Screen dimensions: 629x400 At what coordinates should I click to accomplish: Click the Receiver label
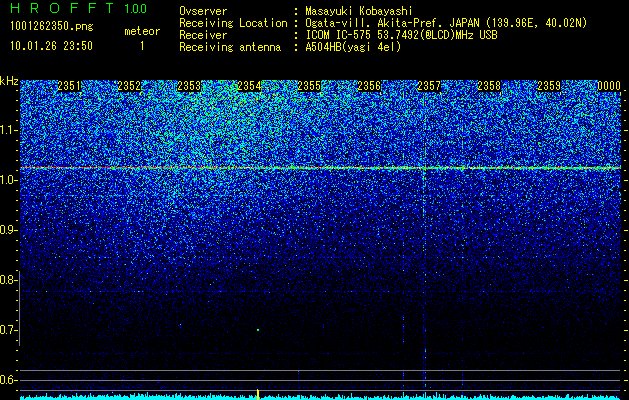[x=203, y=35]
